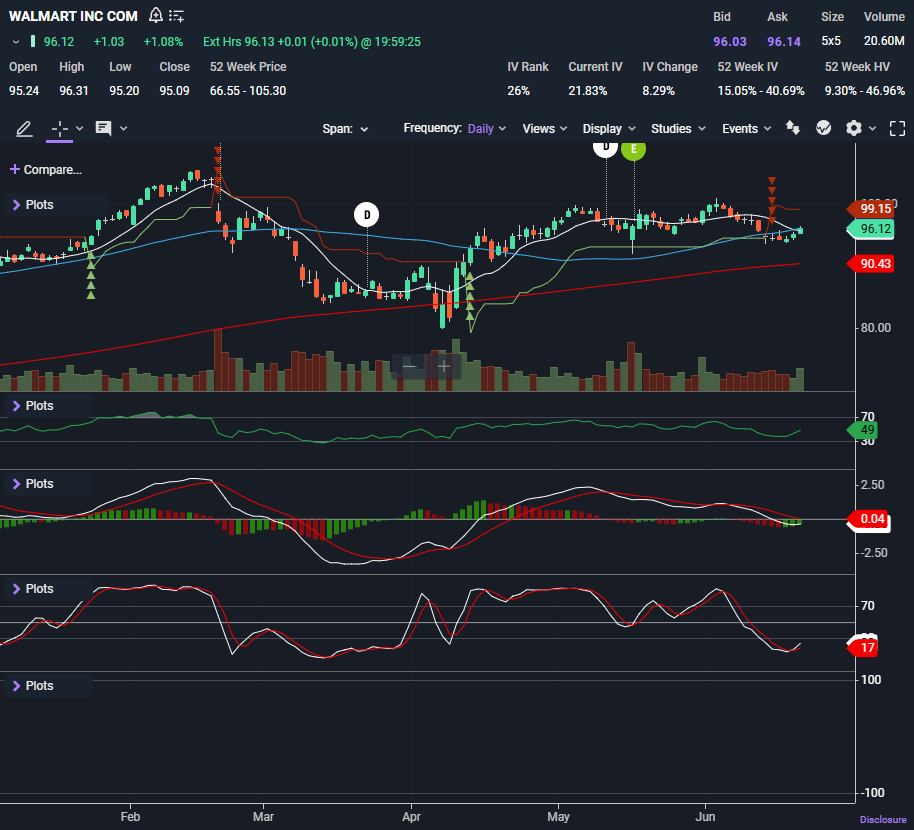Expand Plots for the RSI pane
Screen dimensions: 914x830
pos(34,406)
